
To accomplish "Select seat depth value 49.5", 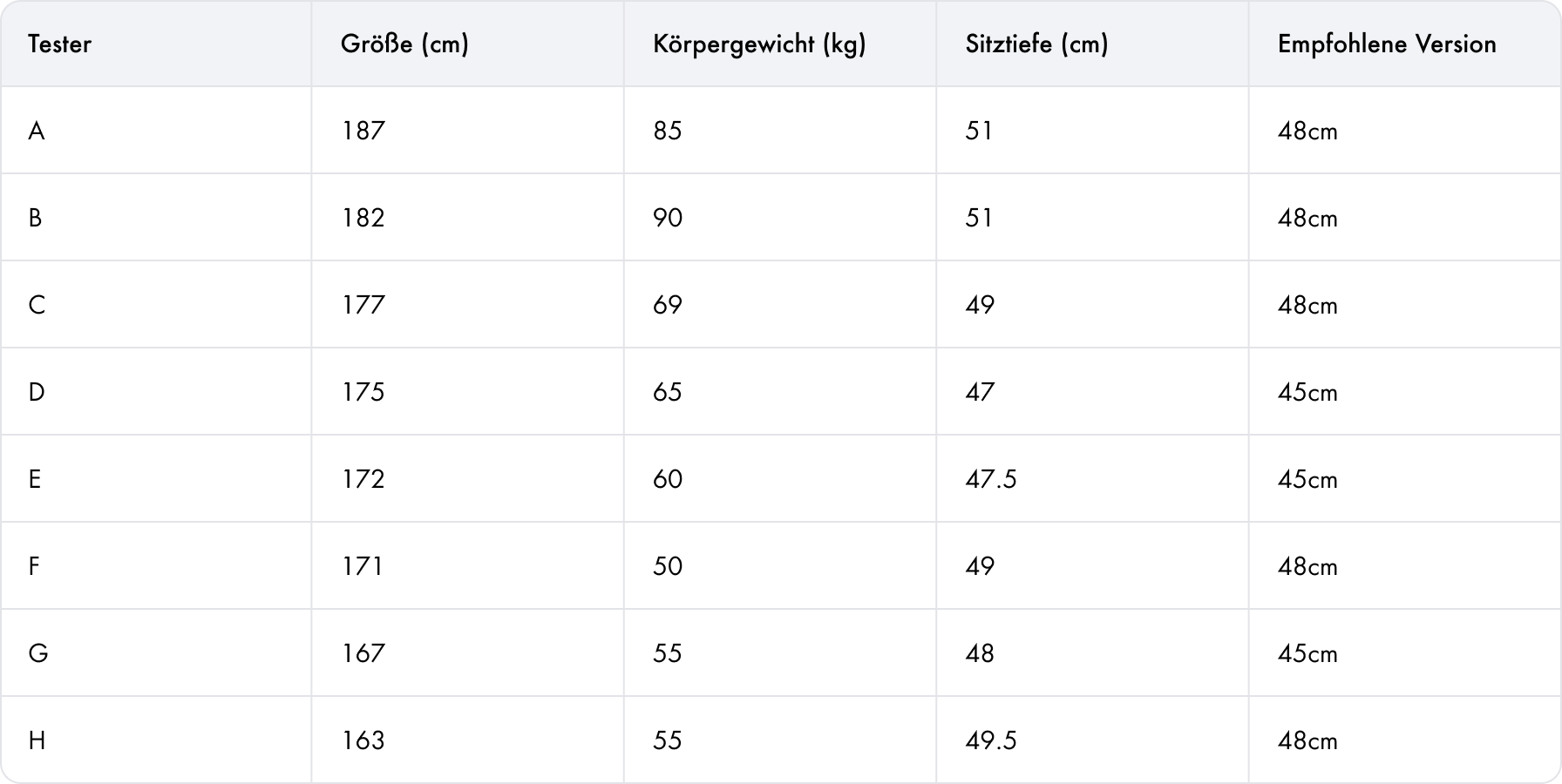I will point(991,740).
